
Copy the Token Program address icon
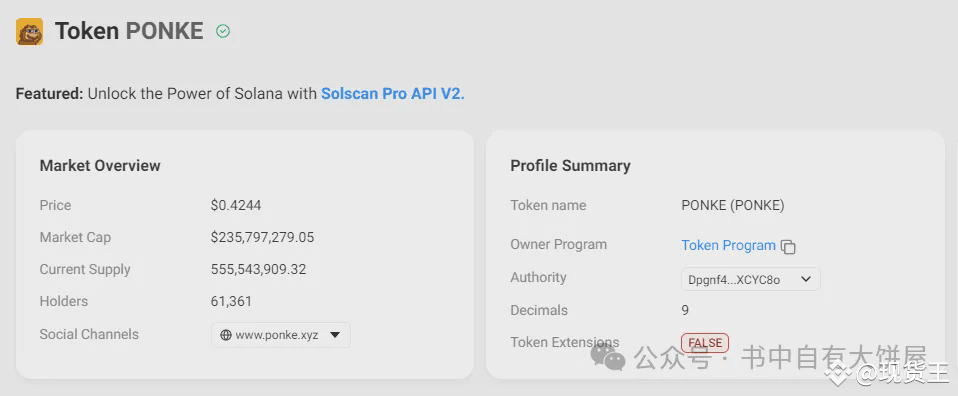coord(789,247)
